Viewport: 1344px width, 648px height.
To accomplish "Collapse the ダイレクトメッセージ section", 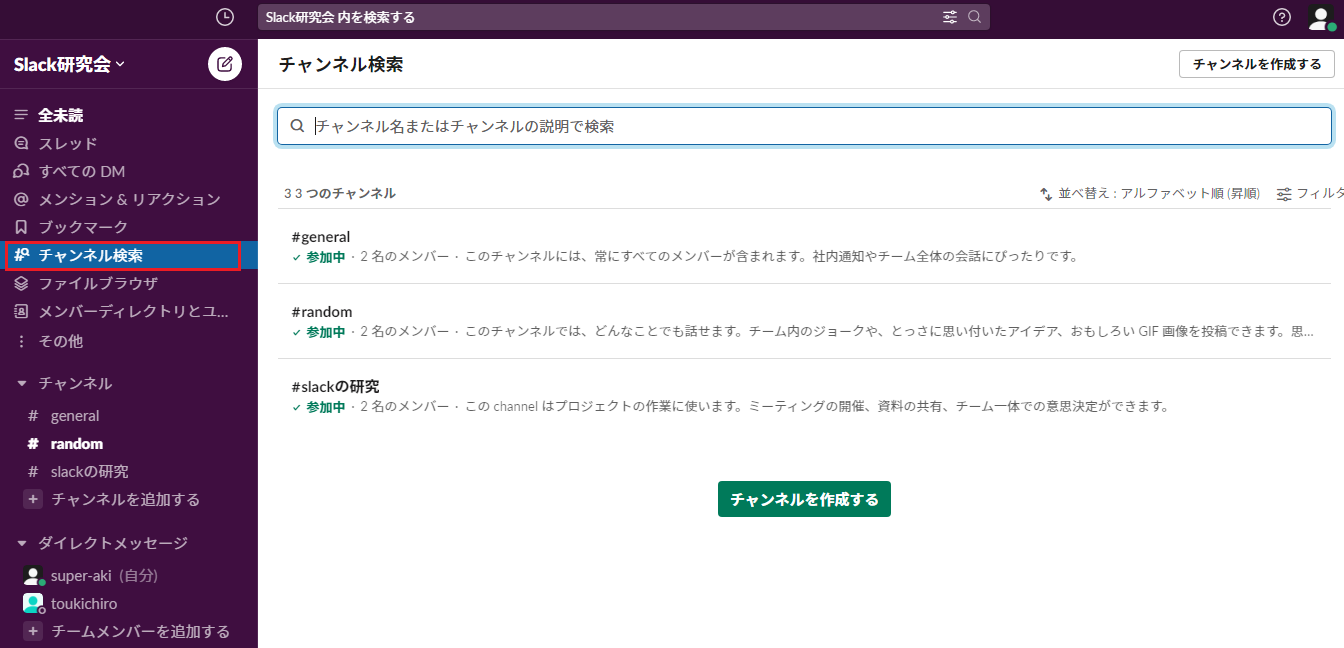I will click(22, 543).
